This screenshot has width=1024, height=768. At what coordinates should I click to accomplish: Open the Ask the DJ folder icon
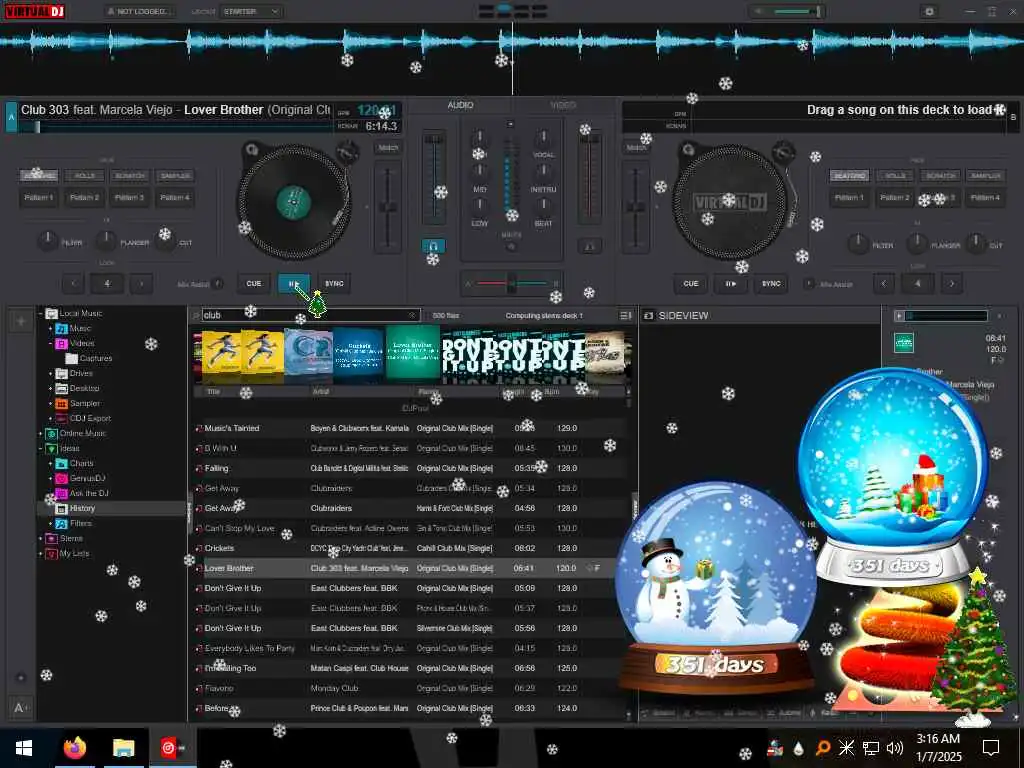coord(61,494)
